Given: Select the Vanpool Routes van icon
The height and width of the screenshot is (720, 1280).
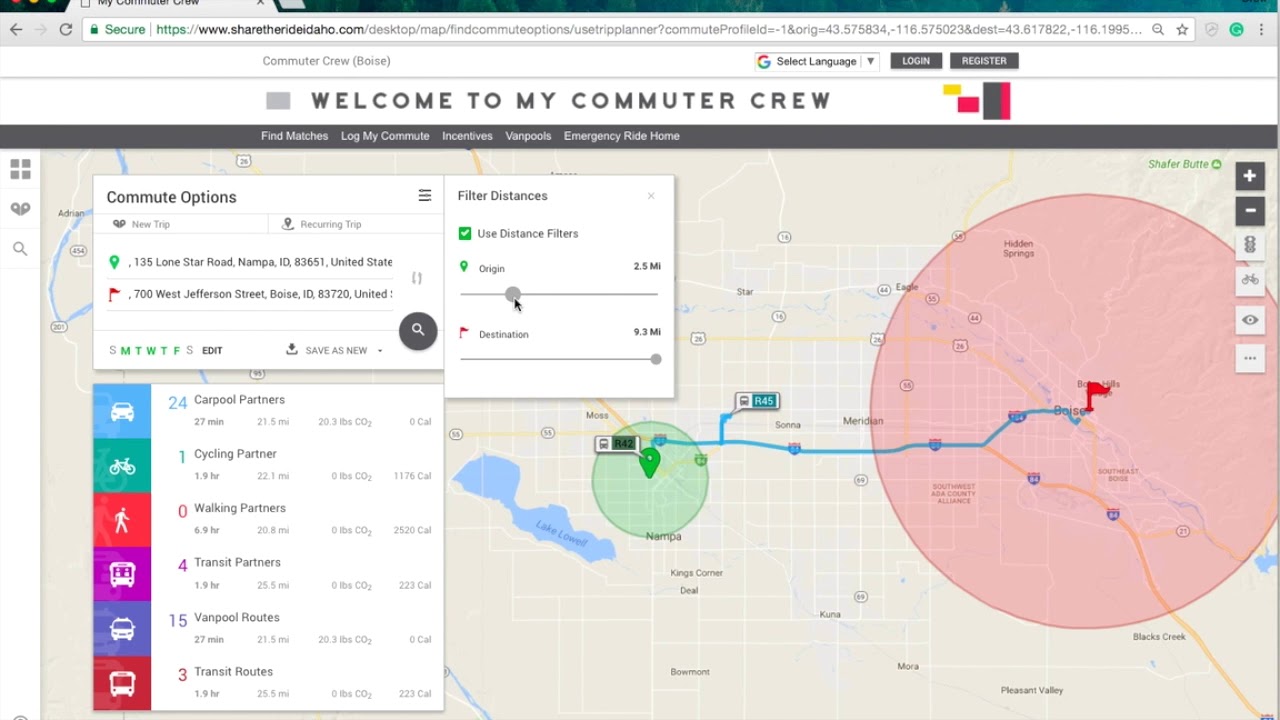Looking at the screenshot, I should (x=122, y=629).
